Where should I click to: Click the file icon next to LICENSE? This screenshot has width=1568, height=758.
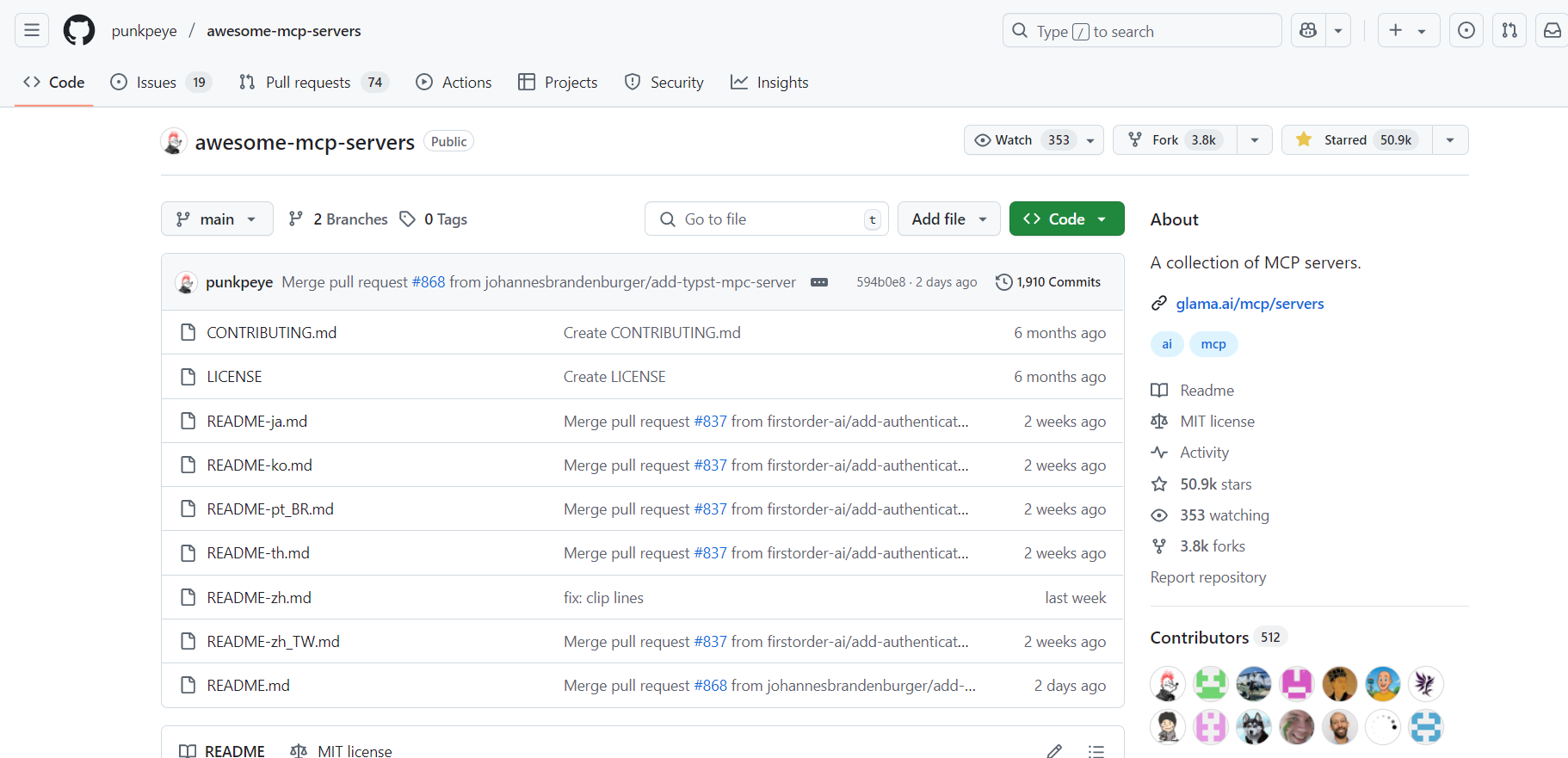(188, 377)
